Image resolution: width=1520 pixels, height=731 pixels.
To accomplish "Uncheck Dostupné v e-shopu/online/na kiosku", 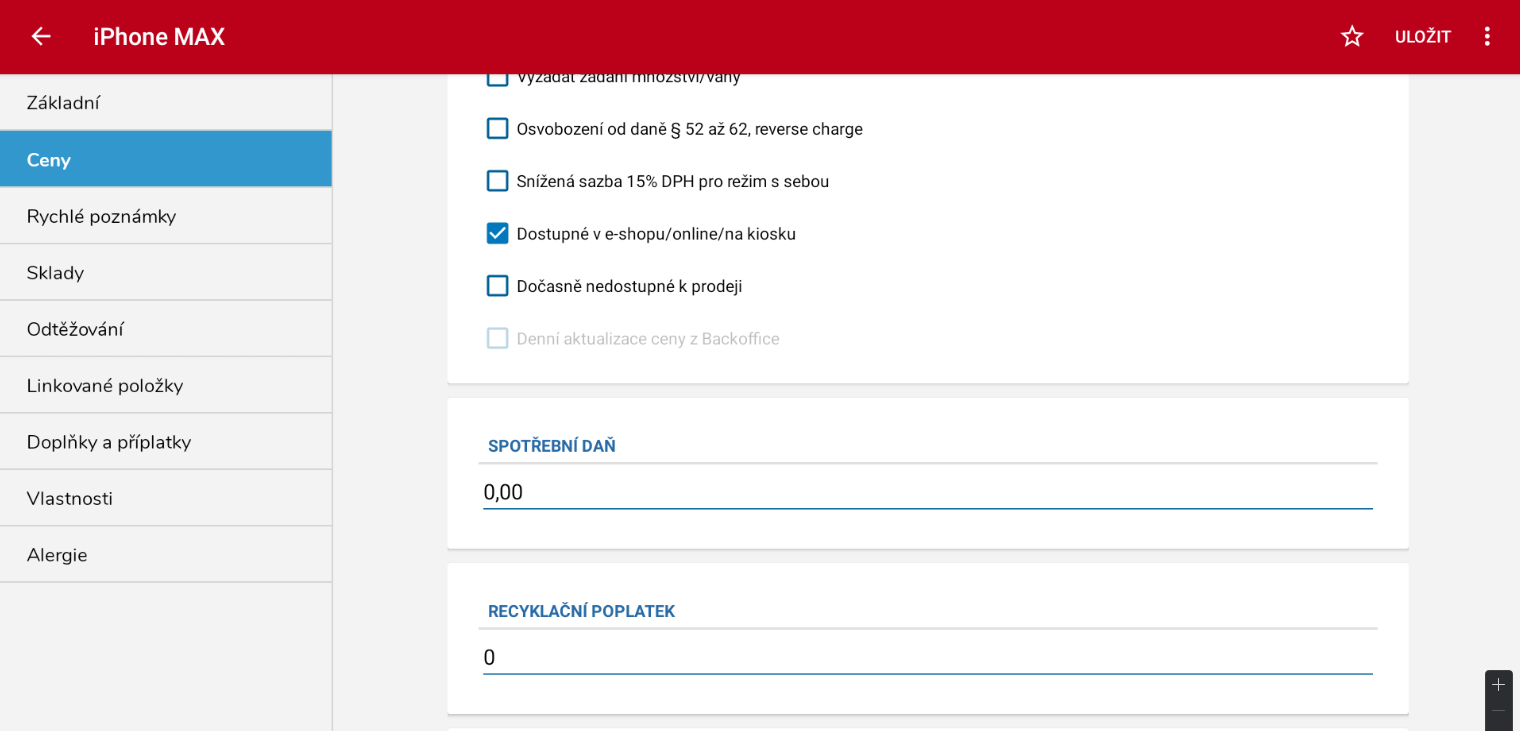I will pyautogui.click(x=497, y=234).
